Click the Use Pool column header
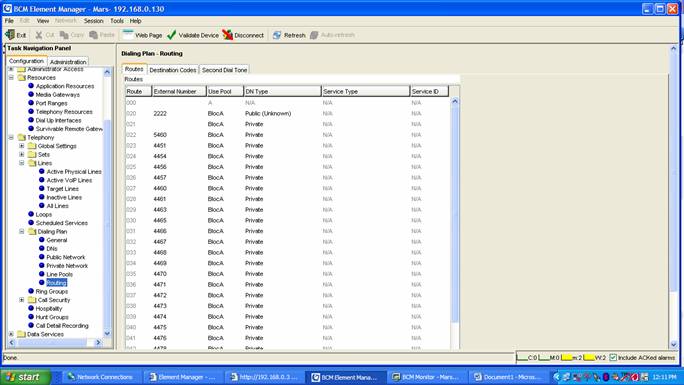Viewport: 684px width, 385px height. (225, 92)
